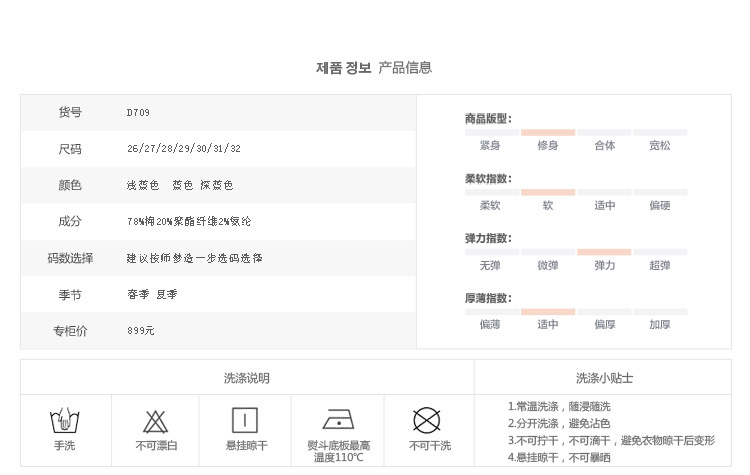The height and width of the screenshot is (475, 750).
Task: Click tip 4.悬挂晾干,不可暴晒
Action: click(559, 458)
